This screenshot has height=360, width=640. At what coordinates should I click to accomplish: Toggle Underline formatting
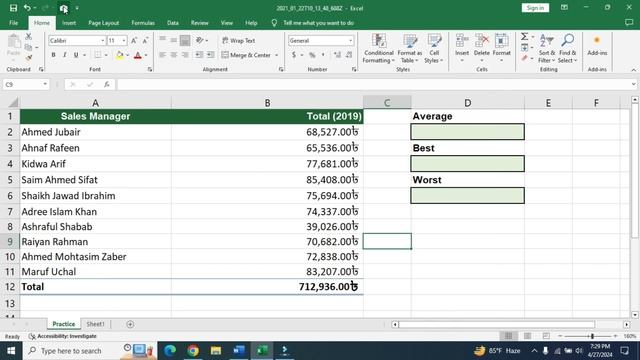pos(76,55)
